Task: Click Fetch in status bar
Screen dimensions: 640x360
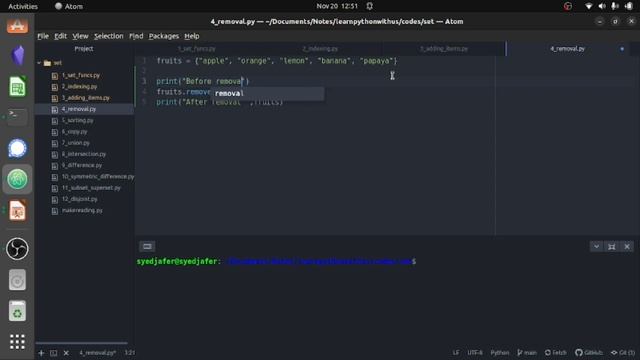Action: (x=556, y=353)
